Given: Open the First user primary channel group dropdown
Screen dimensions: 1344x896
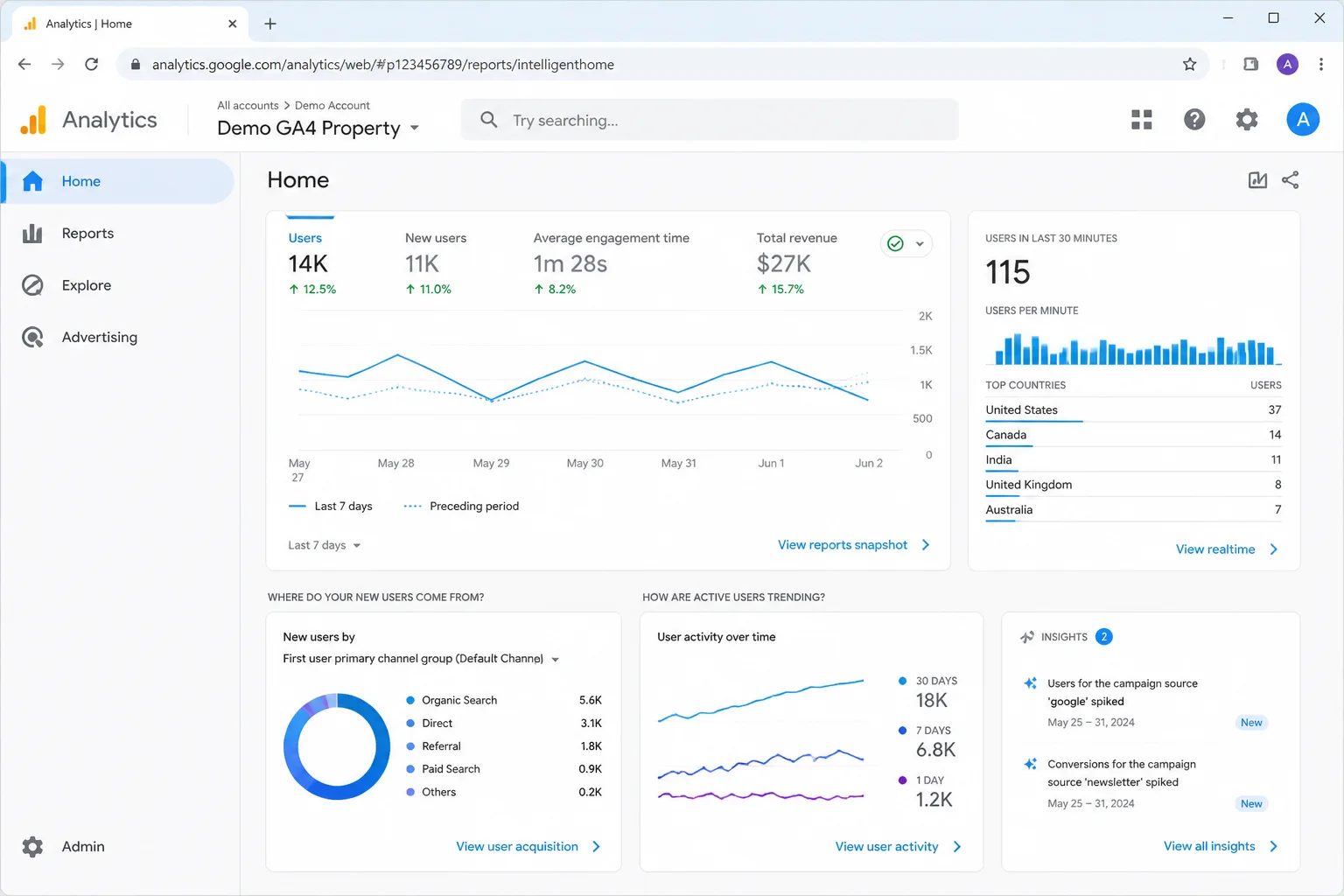Looking at the screenshot, I should [421, 659].
